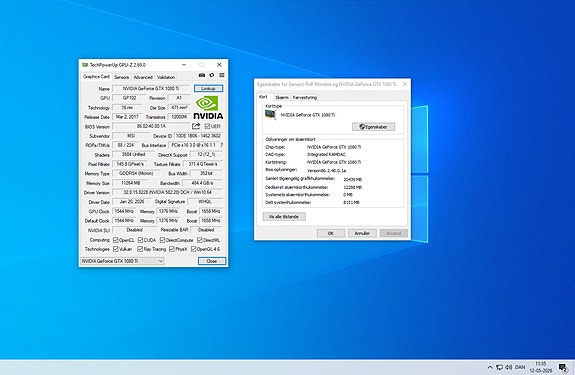Toggle the DirectML checkbox
Screen dimensions: 575x375
coord(199,240)
